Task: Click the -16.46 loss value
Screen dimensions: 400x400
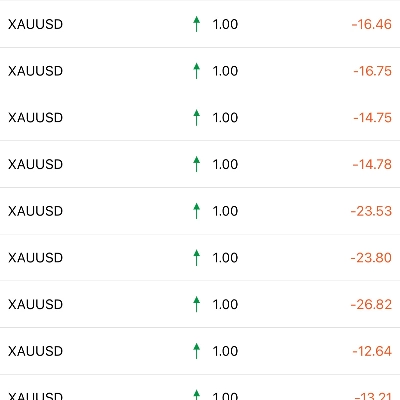Action: [372, 24]
